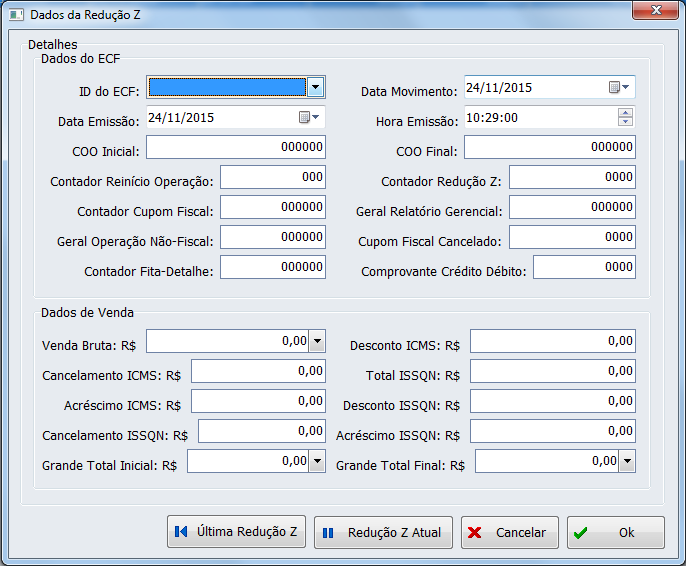Increase Hora Emissão with the up arrow
The image size is (686, 566).
click(x=626, y=112)
